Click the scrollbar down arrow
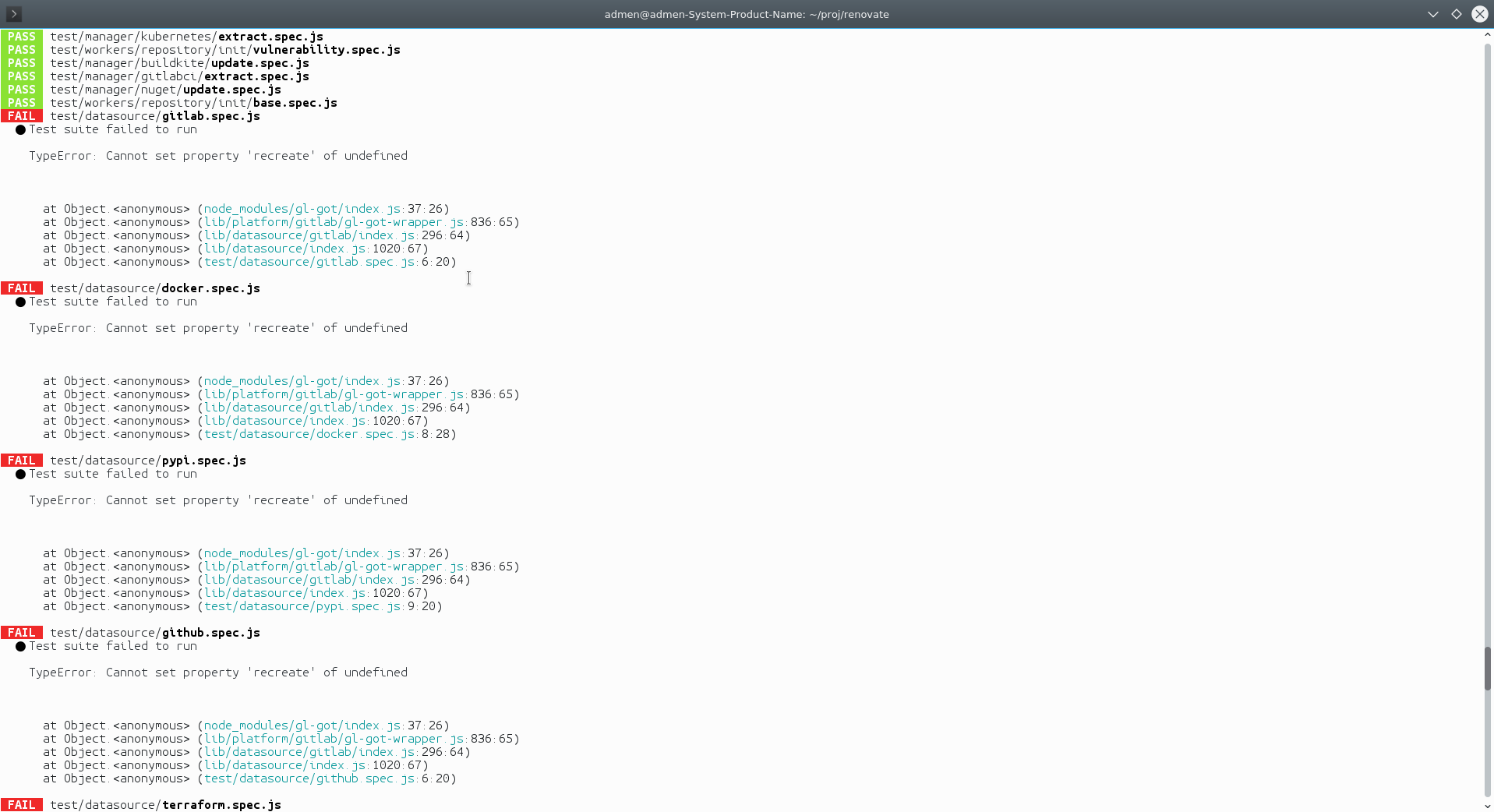1494x812 pixels. pos(1487,806)
